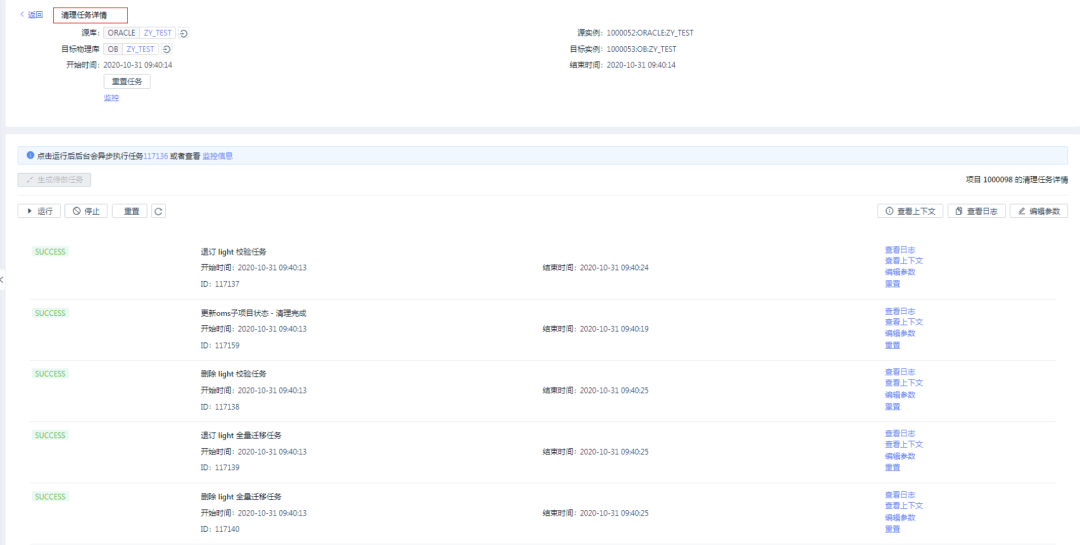Open 查看日志 for task ID 117138

[900, 372]
